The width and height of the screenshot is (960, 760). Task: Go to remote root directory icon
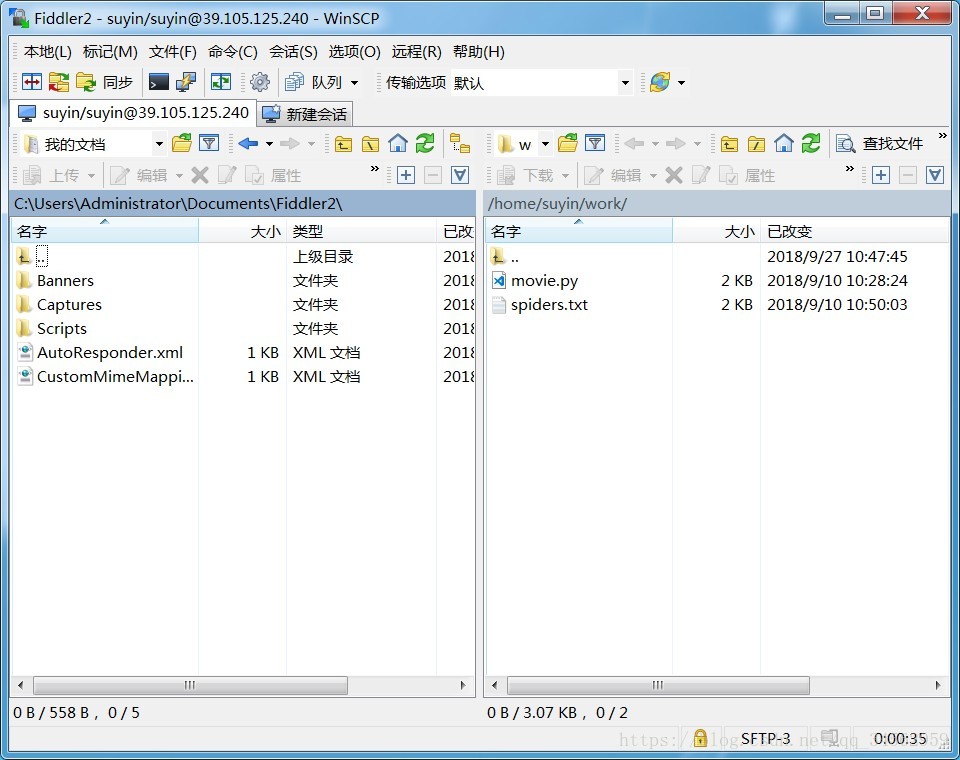(756, 143)
